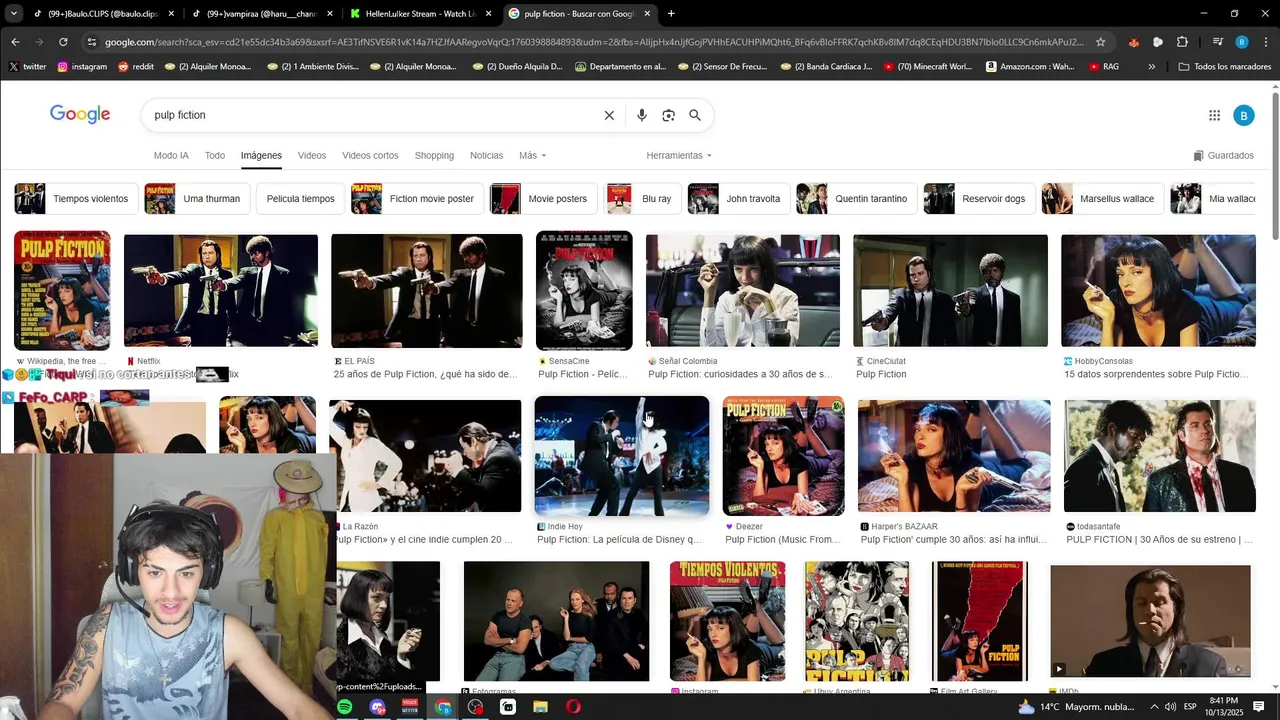Open the EL PAÍS image result
The image size is (1280, 720).
pyautogui.click(x=427, y=291)
